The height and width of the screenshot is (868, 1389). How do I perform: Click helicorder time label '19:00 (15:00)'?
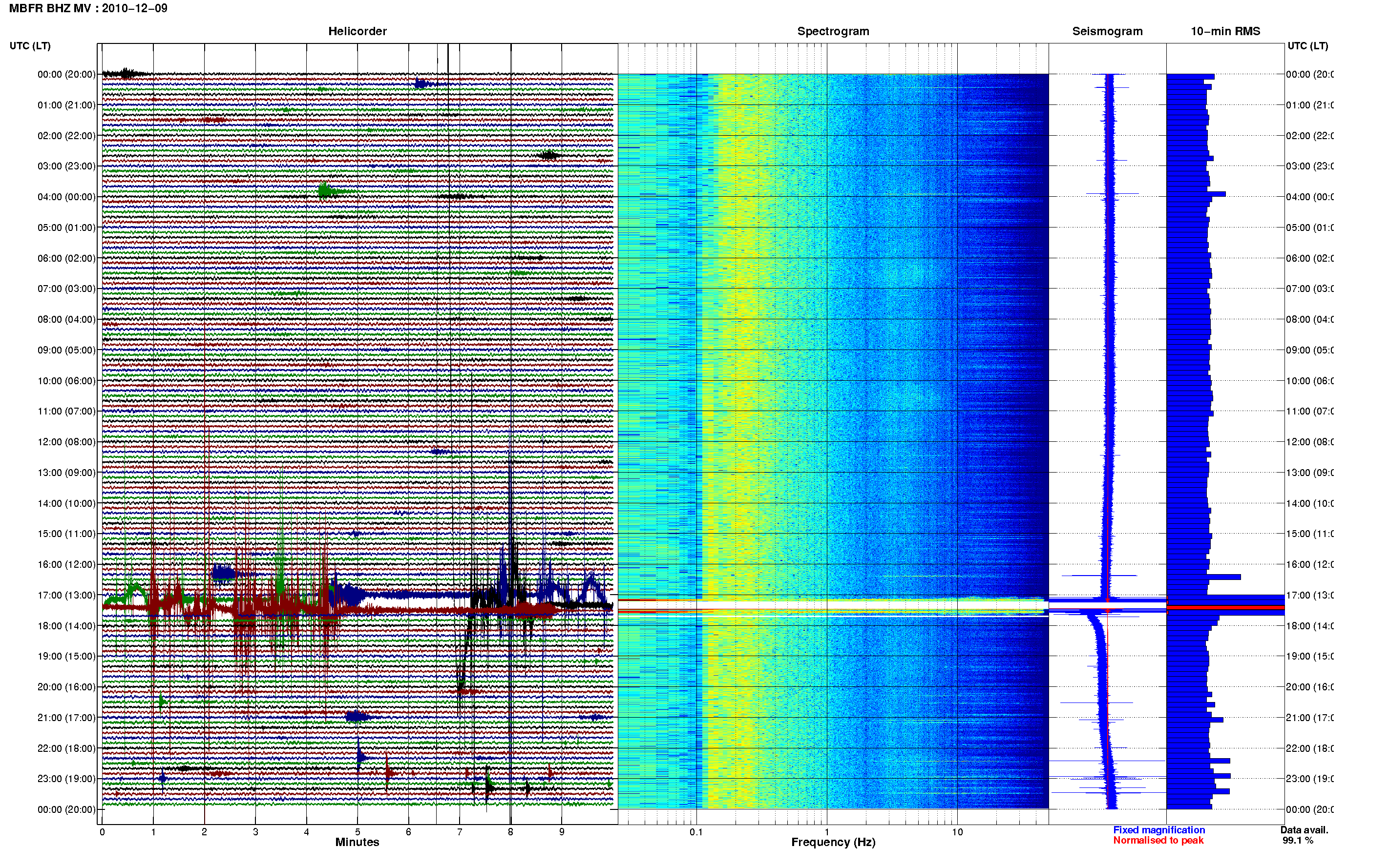coord(66,656)
